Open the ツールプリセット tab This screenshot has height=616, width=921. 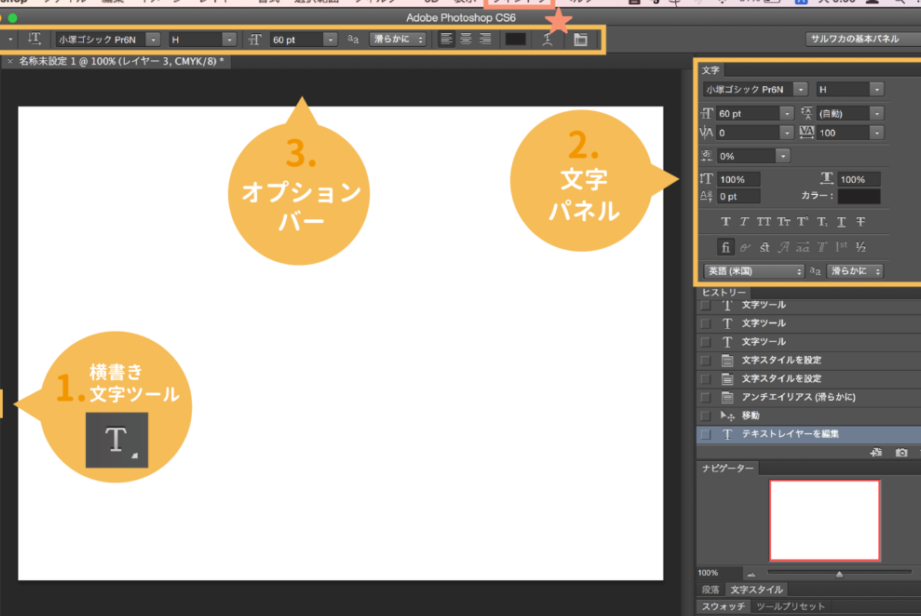click(791, 607)
